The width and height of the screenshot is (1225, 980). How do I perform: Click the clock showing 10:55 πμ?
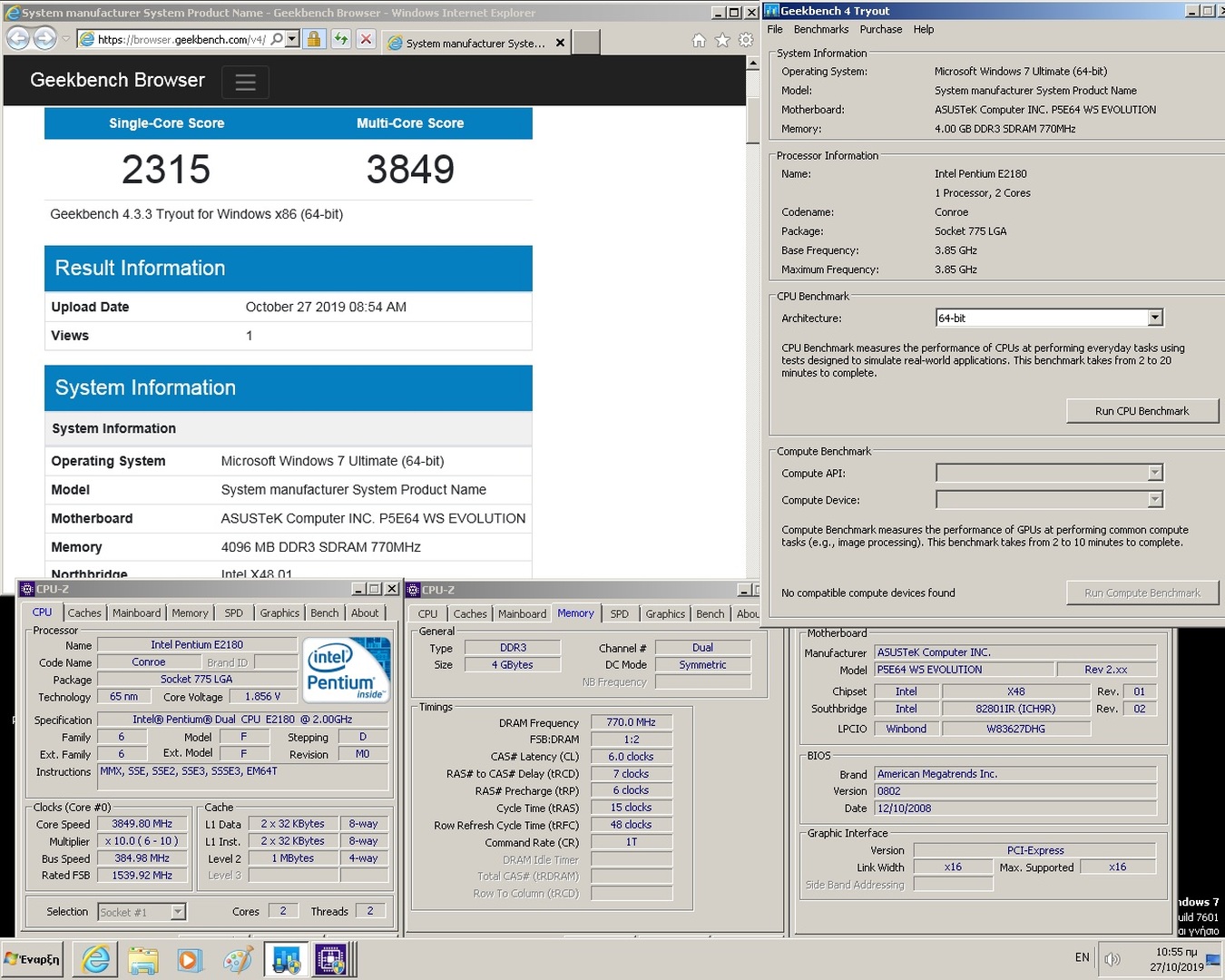[x=1176, y=952]
